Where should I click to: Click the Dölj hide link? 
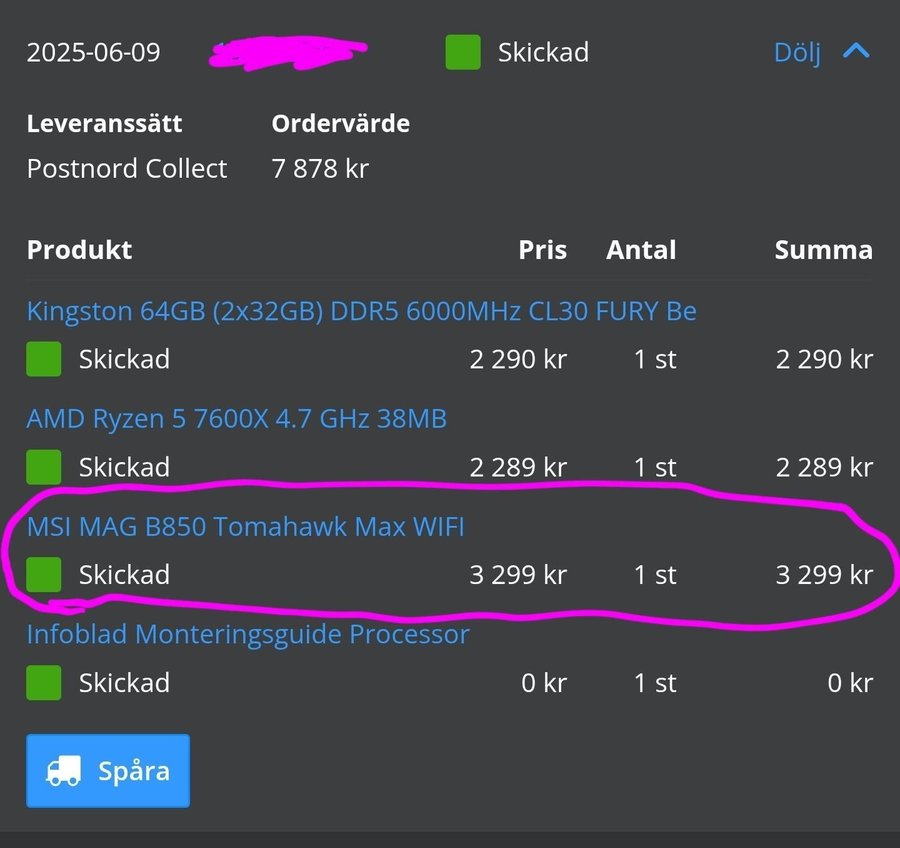(x=797, y=52)
